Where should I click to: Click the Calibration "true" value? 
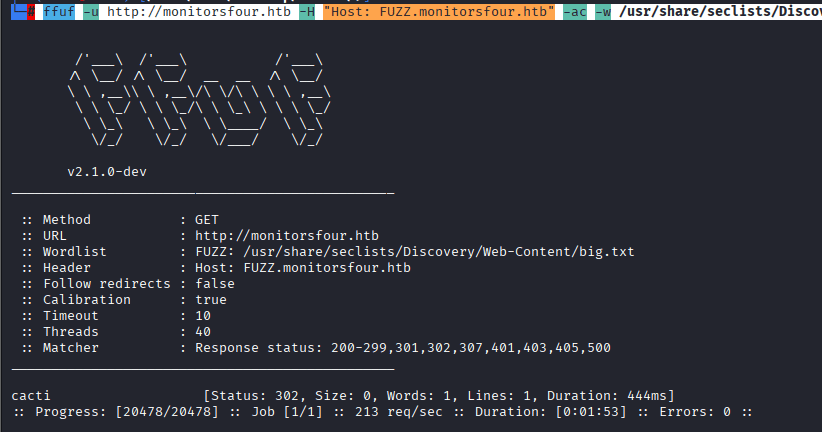(x=211, y=300)
